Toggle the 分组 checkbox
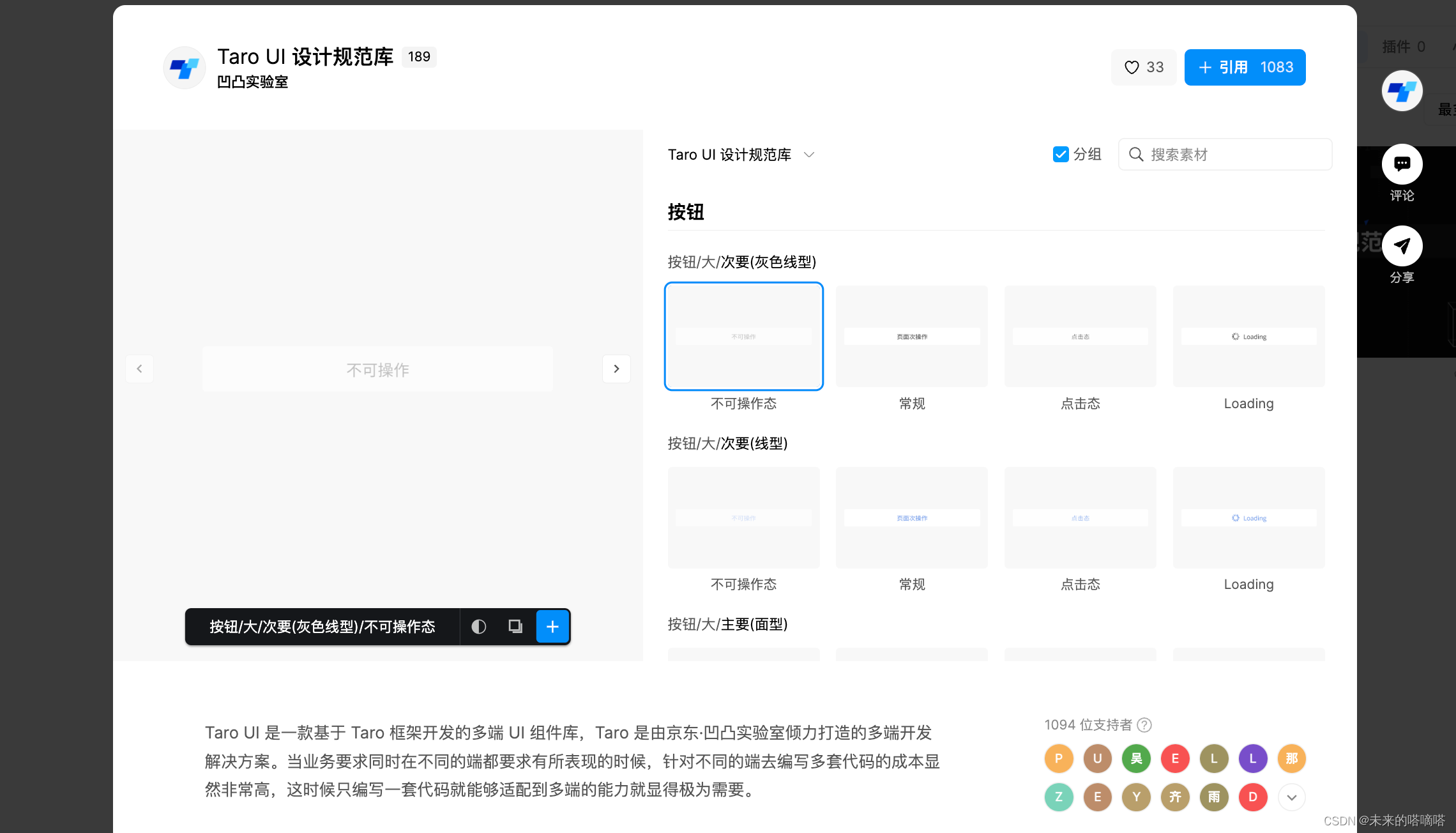 [x=1059, y=154]
